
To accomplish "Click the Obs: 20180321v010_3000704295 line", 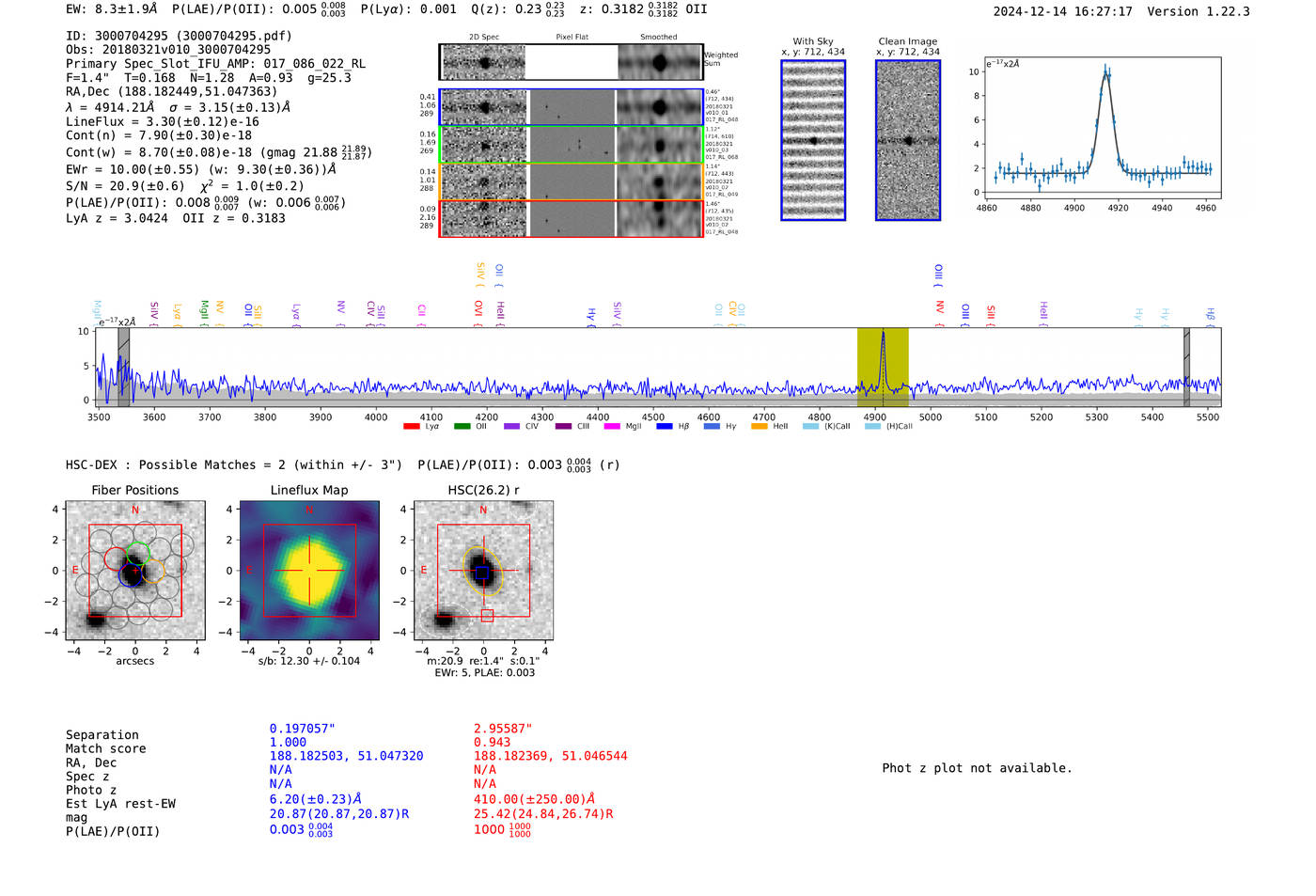I will 168,49.
